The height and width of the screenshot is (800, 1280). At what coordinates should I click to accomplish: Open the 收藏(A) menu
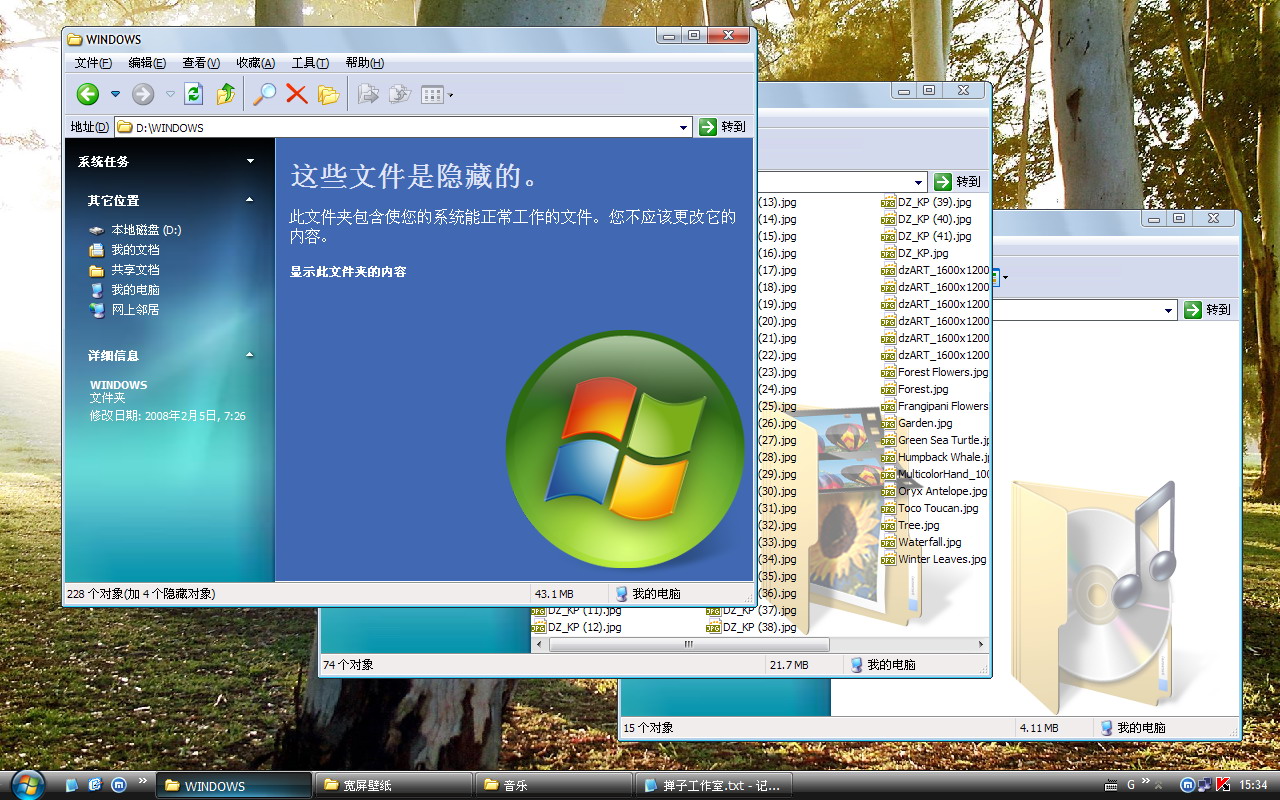tap(255, 63)
